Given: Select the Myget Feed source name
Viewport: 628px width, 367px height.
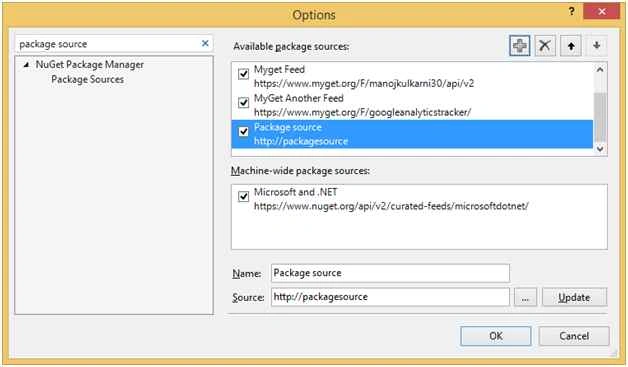Looking at the screenshot, I should [279, 69].
